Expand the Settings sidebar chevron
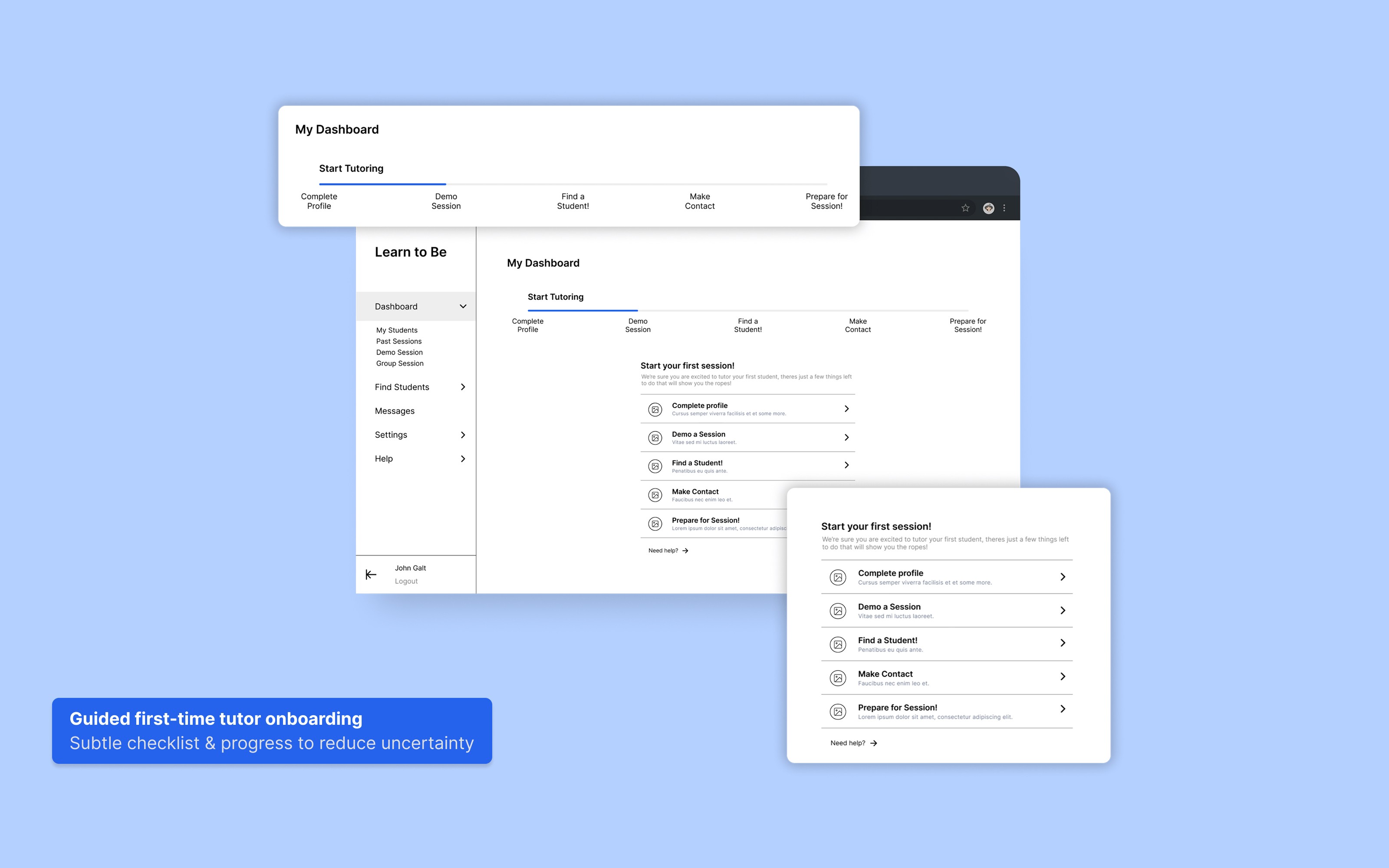This screenshot has width=1389, height=868. (x=463, y=434)
